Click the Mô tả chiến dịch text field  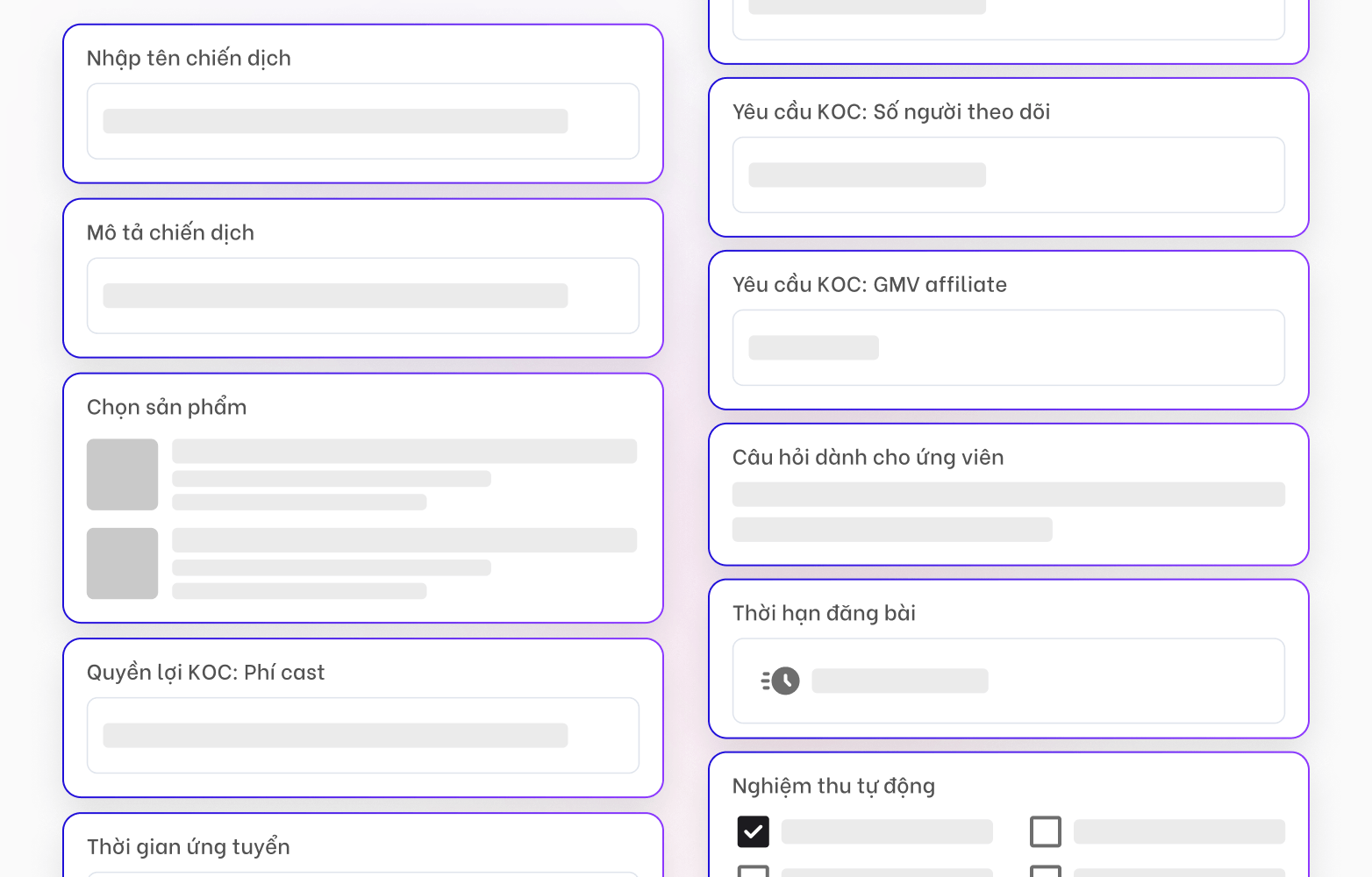(x=362, y=296)
